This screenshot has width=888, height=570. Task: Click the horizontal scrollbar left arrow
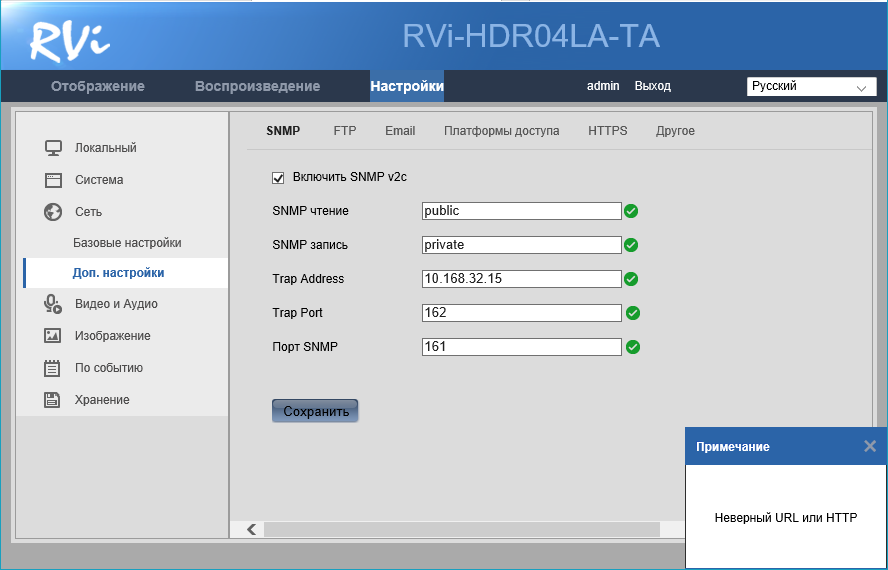point(251,529)
